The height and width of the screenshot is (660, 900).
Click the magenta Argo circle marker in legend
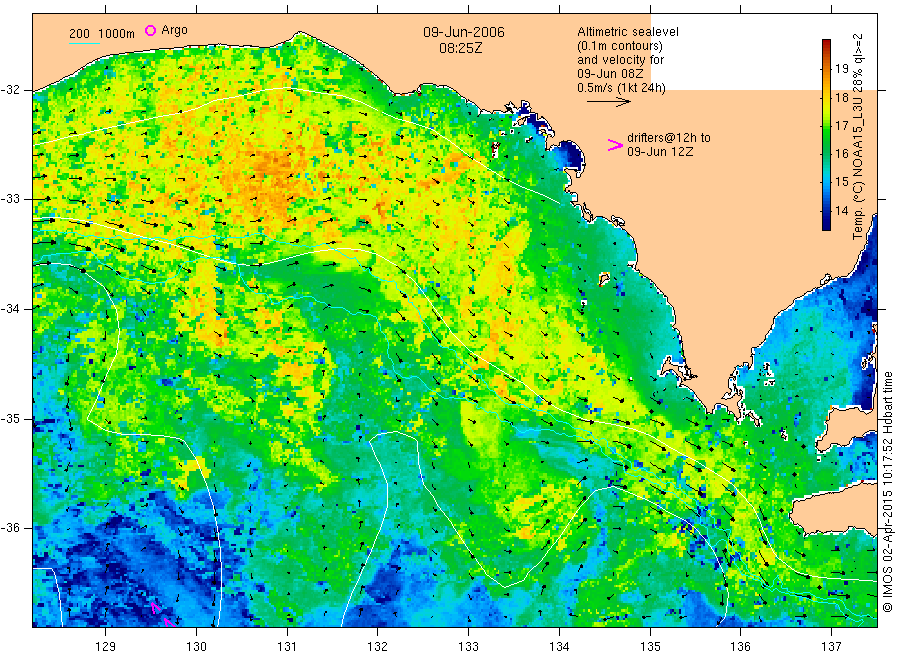[x=150, y=30]
